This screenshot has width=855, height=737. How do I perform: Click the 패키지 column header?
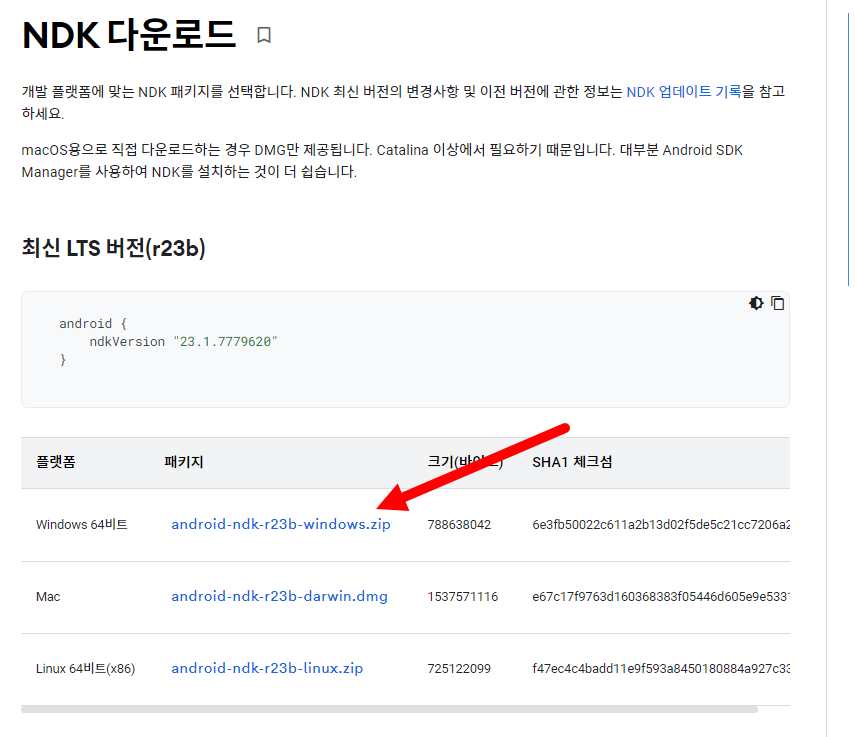click(x=184, y=462)
